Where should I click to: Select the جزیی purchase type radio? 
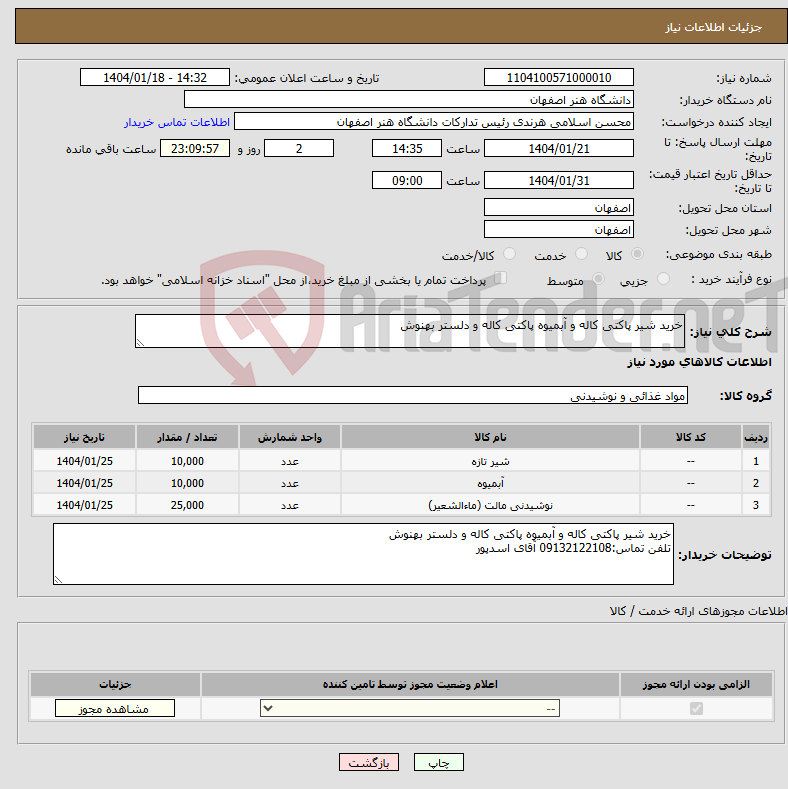pyautogui.click(x=663, y=278)
